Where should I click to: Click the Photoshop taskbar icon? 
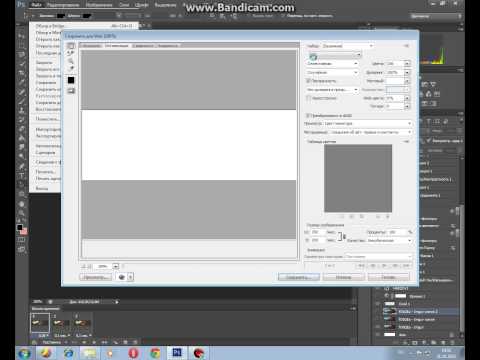(177, 353)
